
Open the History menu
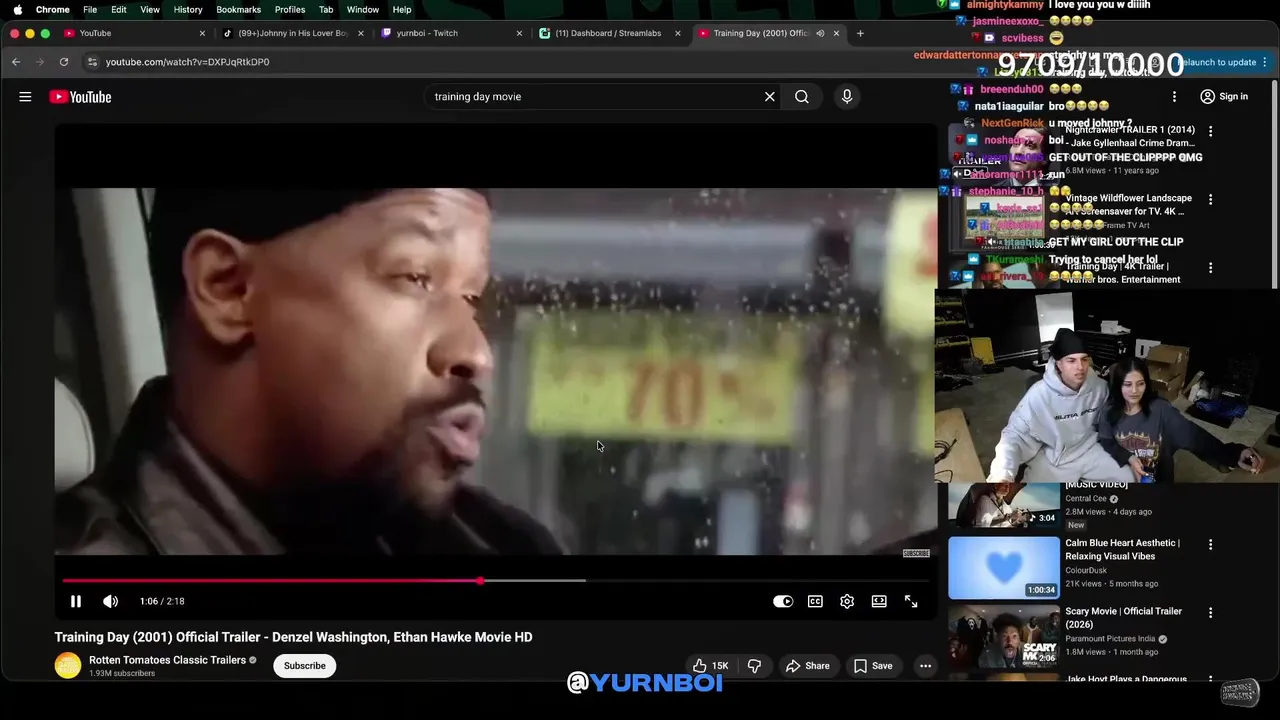[x=188, y=9]
